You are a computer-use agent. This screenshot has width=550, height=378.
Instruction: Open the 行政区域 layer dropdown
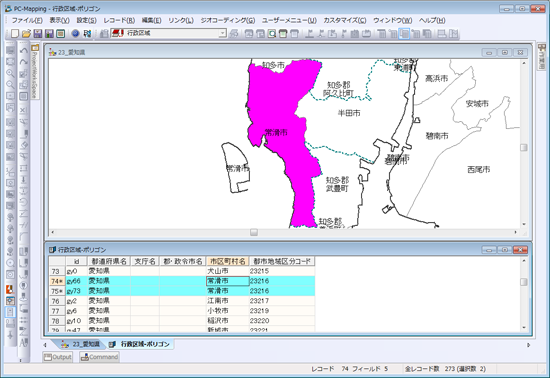pos(222,33)
